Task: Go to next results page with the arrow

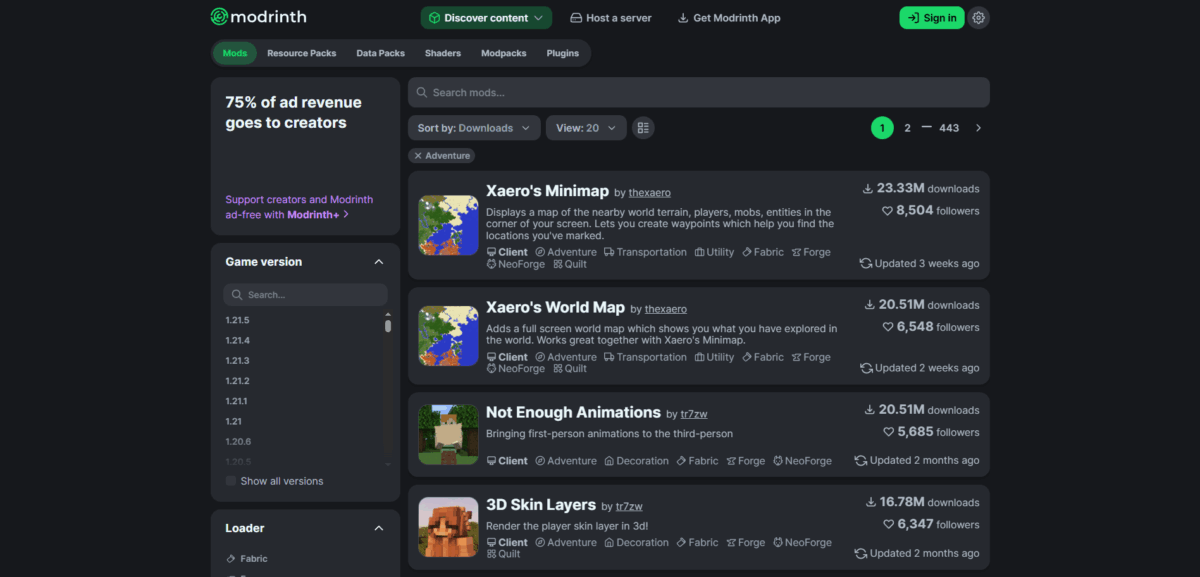Action: (978, 127)
